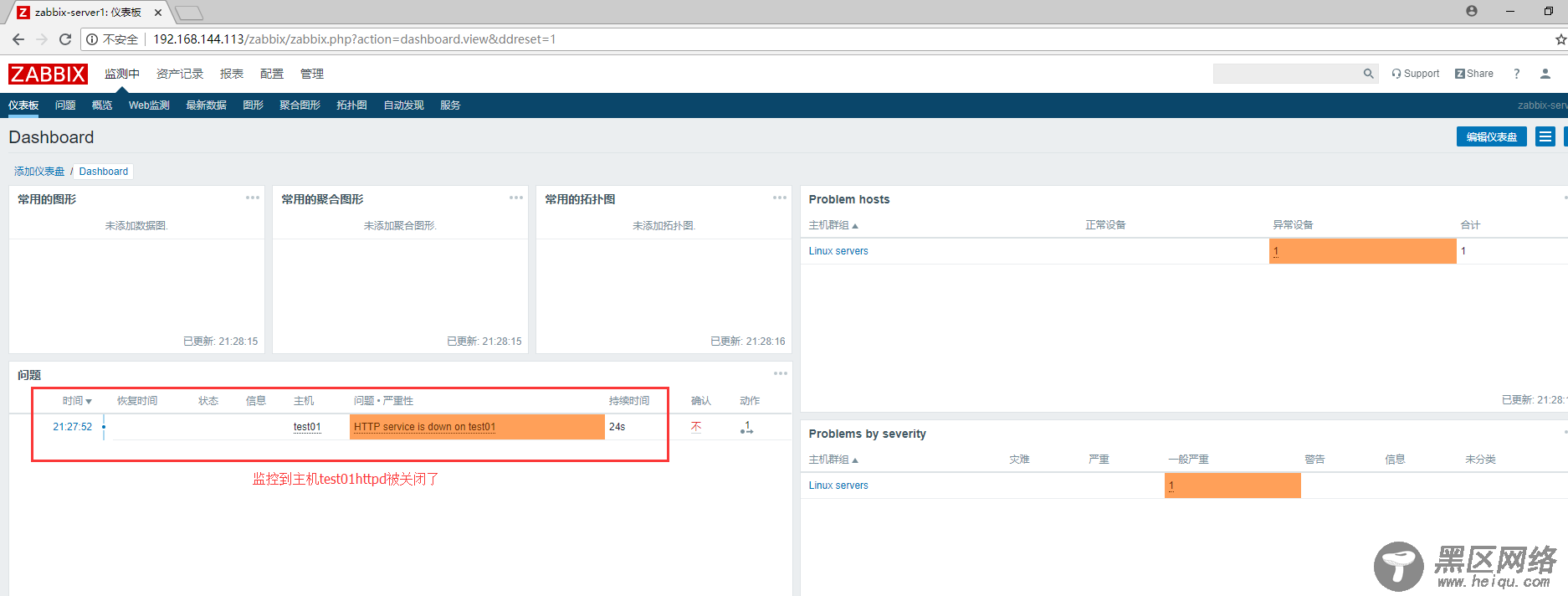Open menu dots on 常用的图形 widget
Screen dimensions: 1568x596
tap(253, 198)
